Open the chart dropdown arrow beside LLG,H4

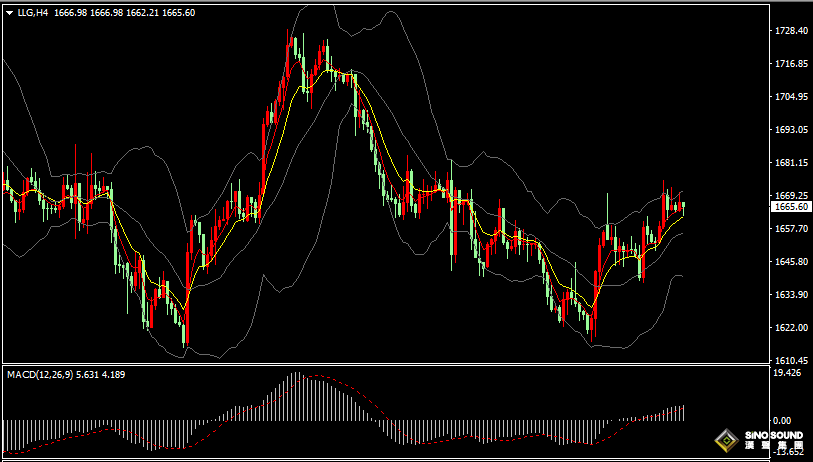(9, 12)
